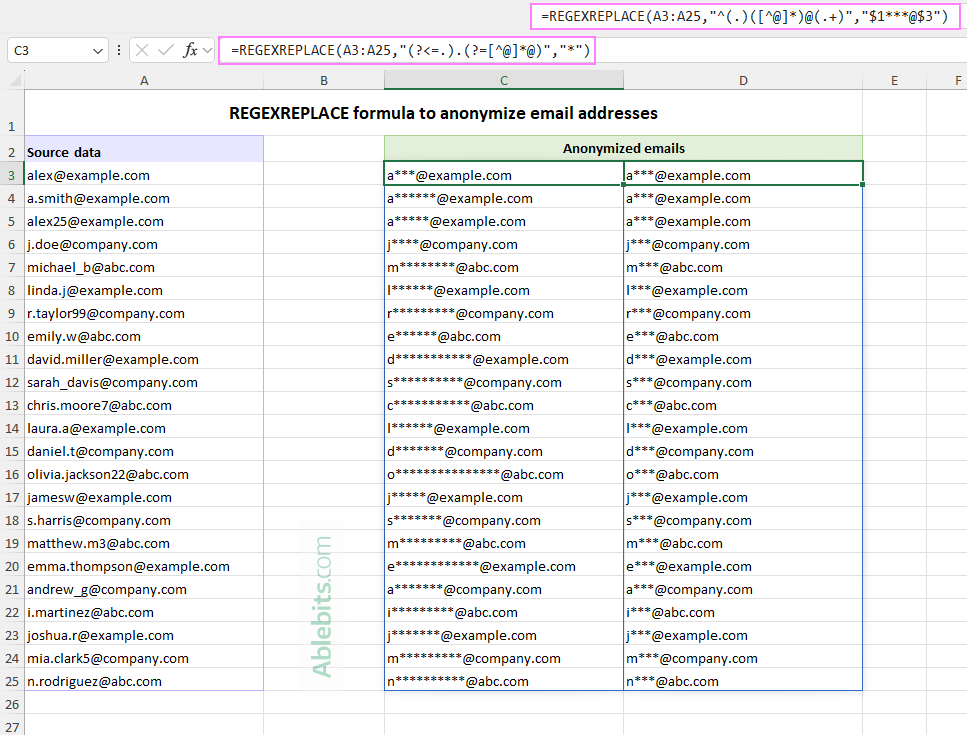Select cell alex25@example.com

[x=144, y=221]
